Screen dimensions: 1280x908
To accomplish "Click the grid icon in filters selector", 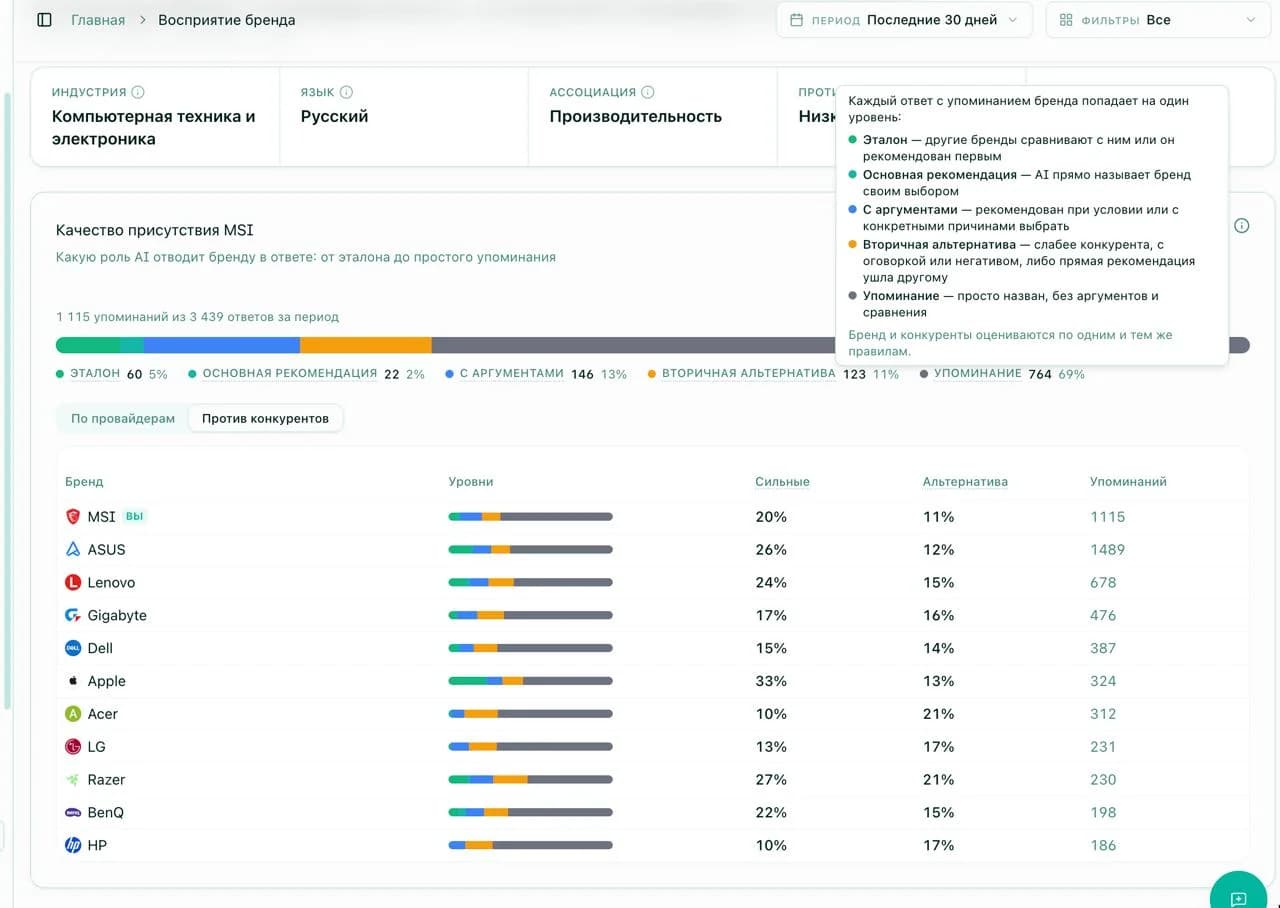I will click(1066, 20).
